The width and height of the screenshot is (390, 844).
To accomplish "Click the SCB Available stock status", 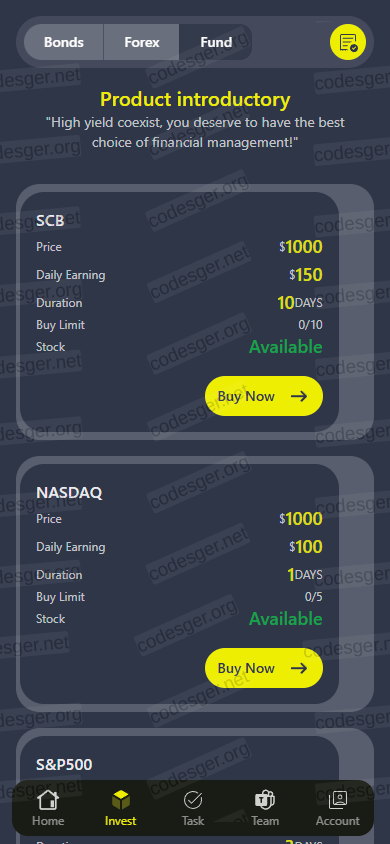I will click(x=286, y=347).
